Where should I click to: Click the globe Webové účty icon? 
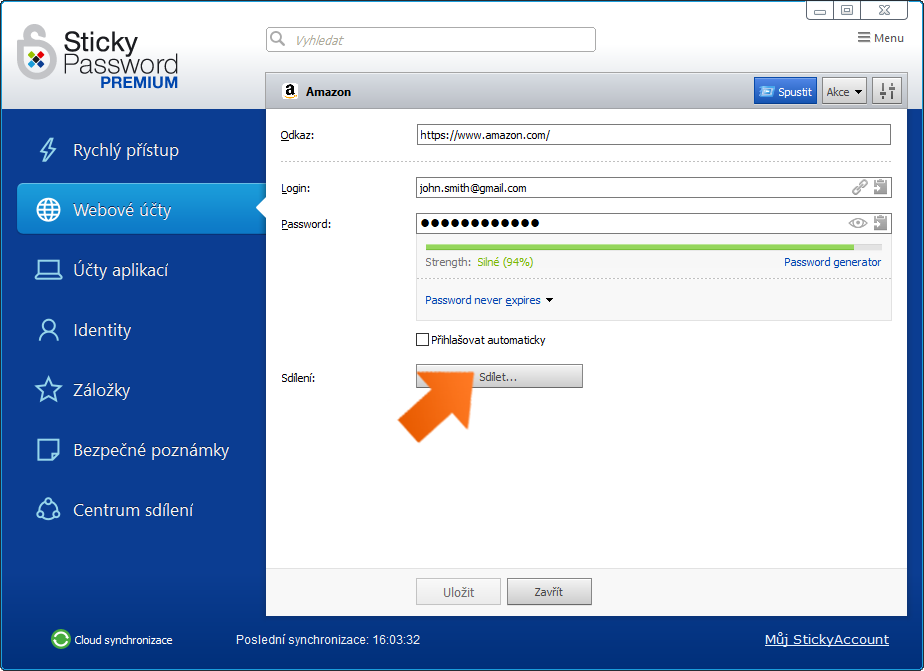coord(48,210)
